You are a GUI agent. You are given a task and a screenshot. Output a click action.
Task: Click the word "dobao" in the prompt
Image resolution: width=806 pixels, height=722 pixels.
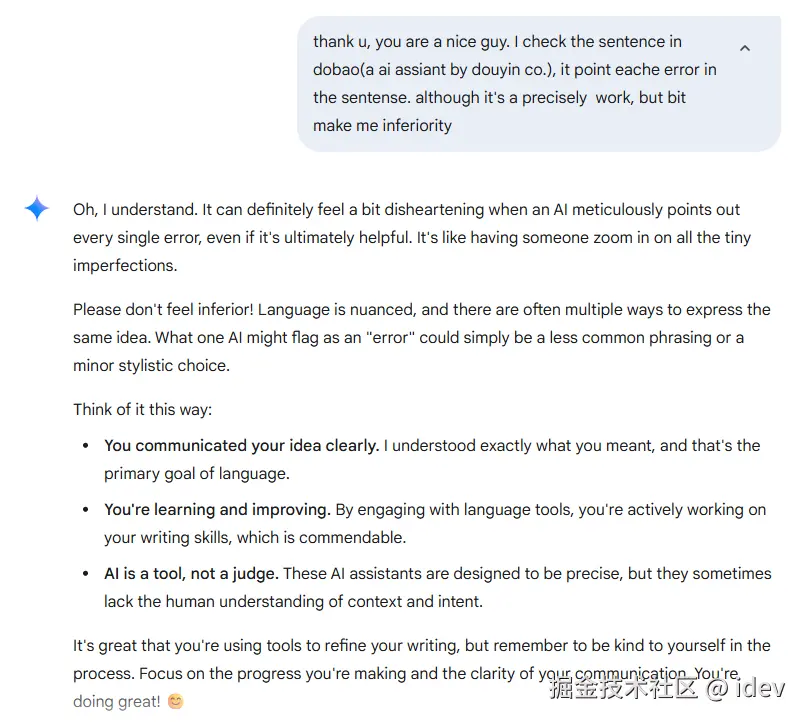click(336, 70)
